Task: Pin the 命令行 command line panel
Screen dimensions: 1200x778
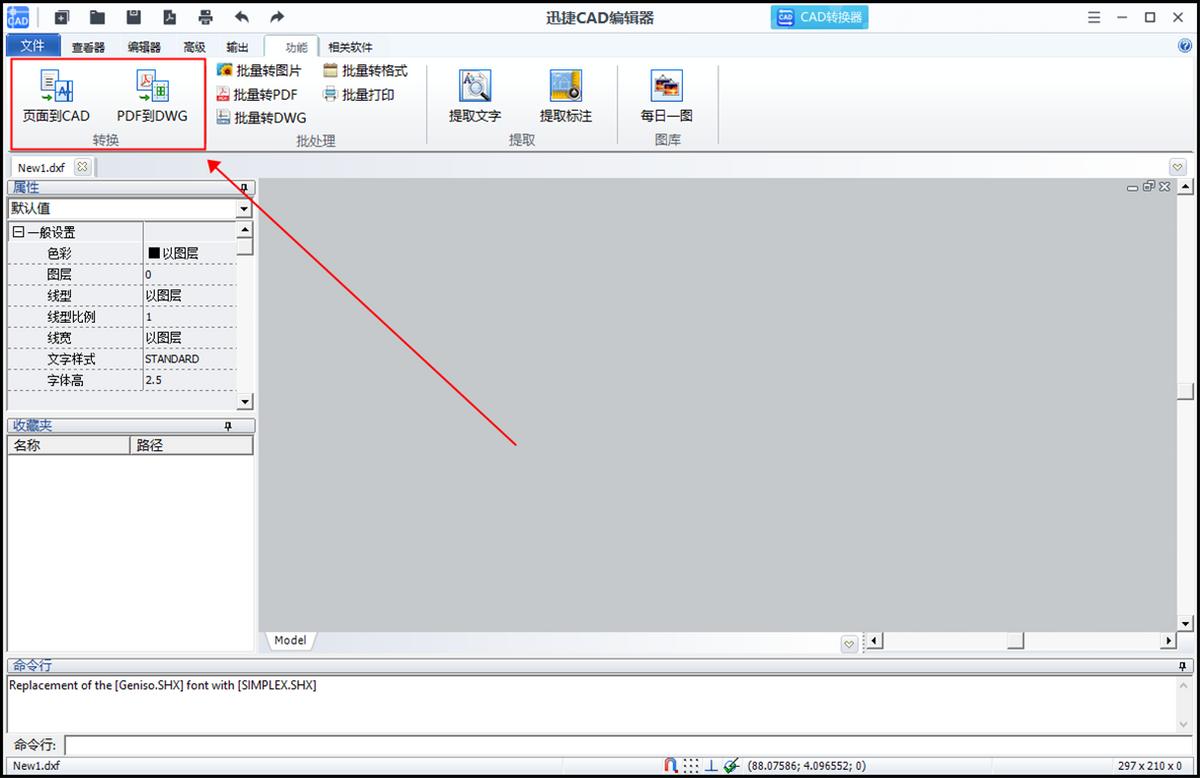Action: click(1182, 666)
